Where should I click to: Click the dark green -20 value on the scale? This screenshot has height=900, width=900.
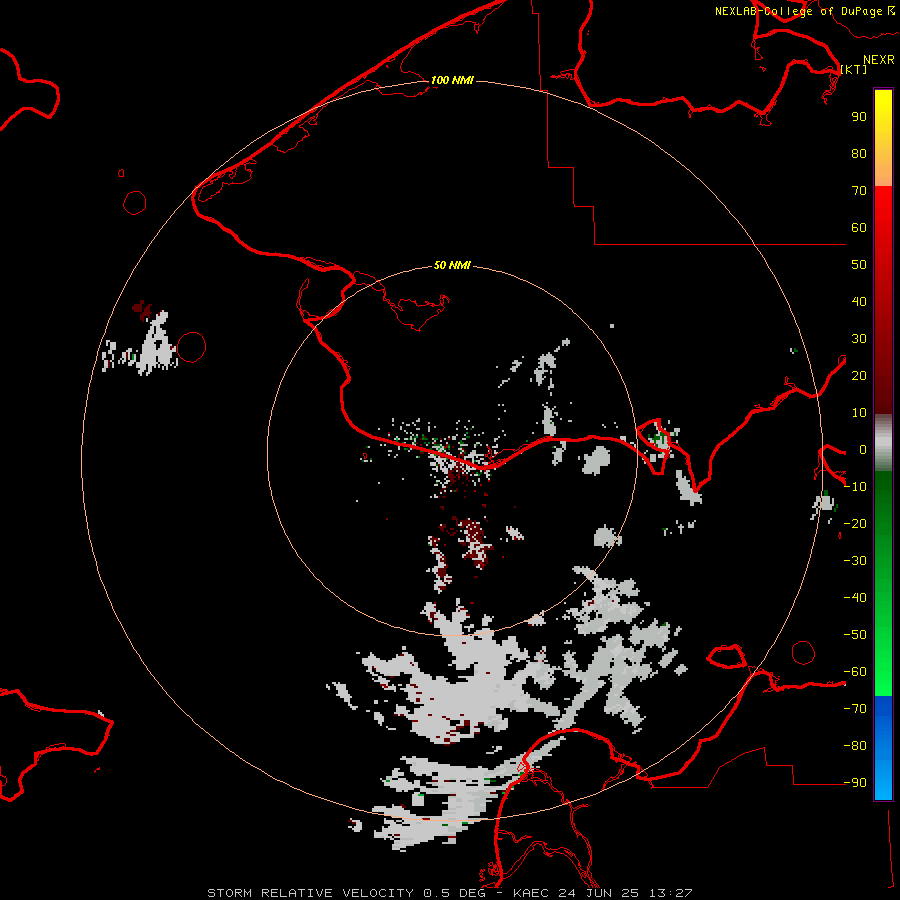[x=855, y=523]
